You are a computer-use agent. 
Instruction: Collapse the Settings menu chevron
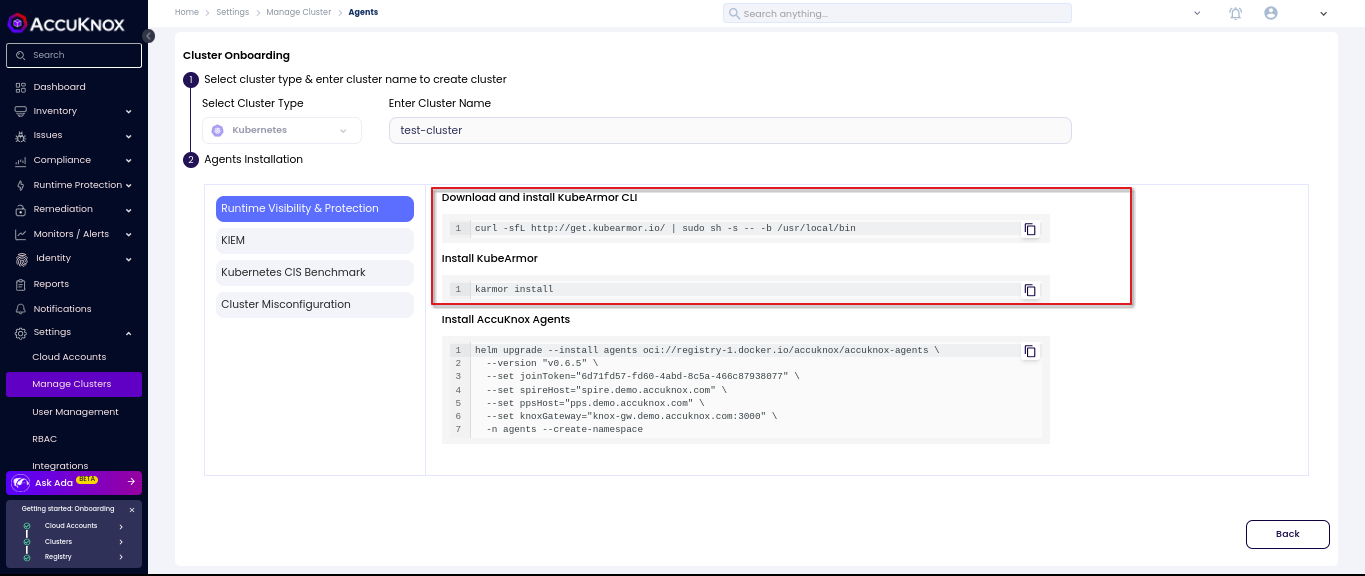click(x=129, y=332)
